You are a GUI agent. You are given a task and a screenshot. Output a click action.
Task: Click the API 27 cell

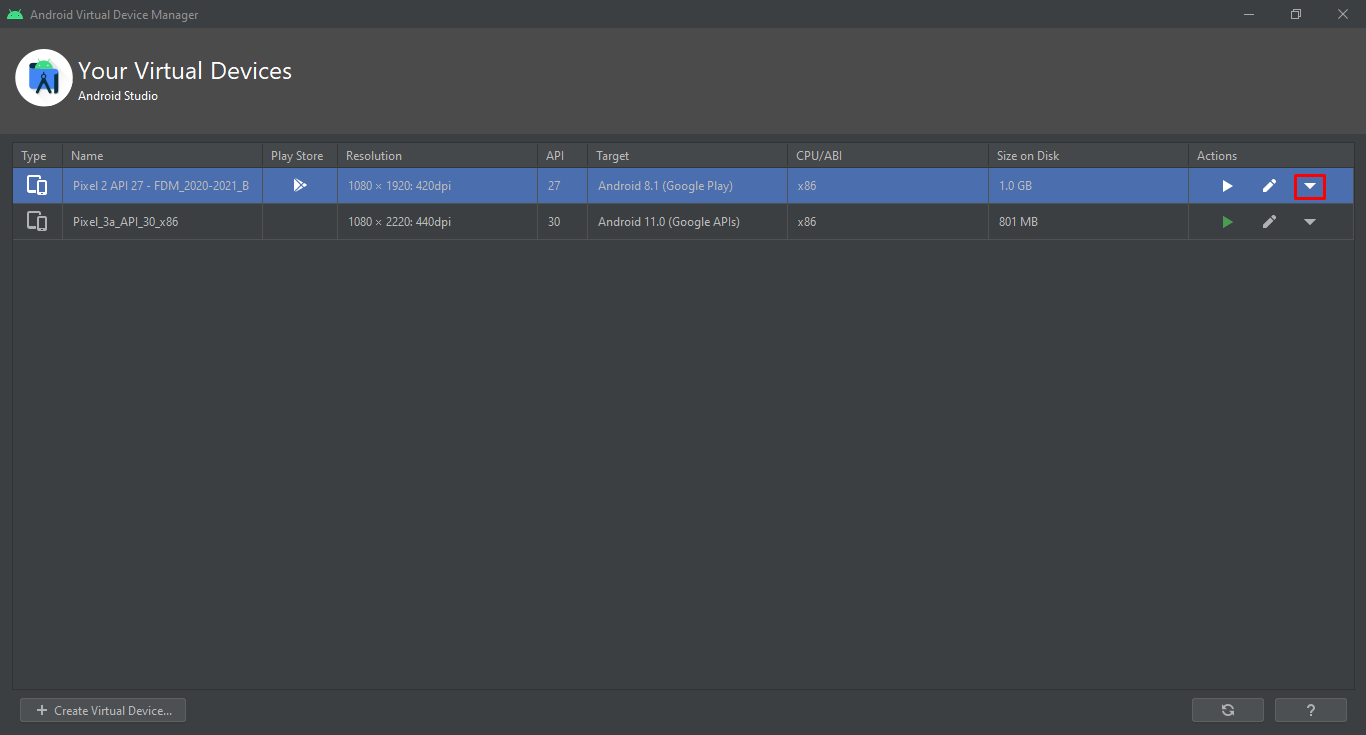click(562, 186)
